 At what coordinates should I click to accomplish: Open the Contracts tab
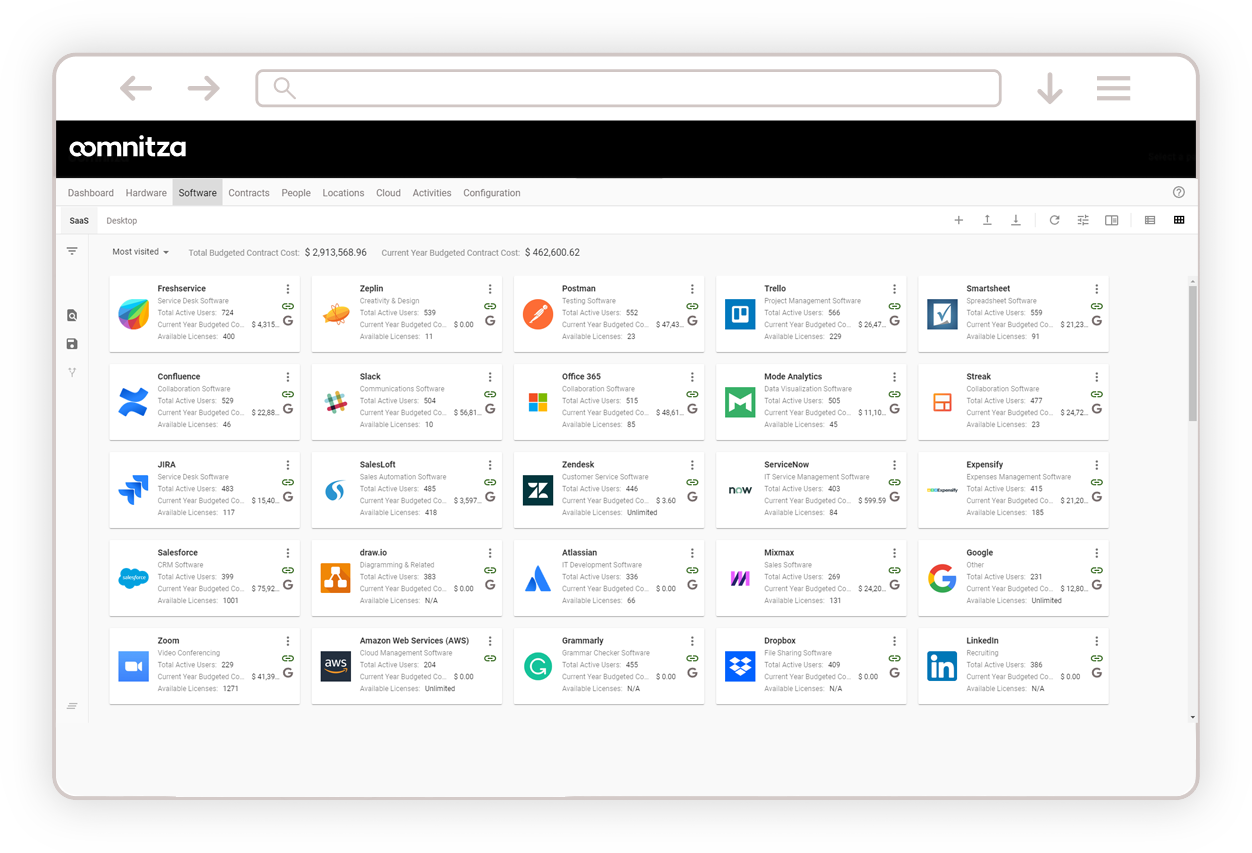point(249,193)
